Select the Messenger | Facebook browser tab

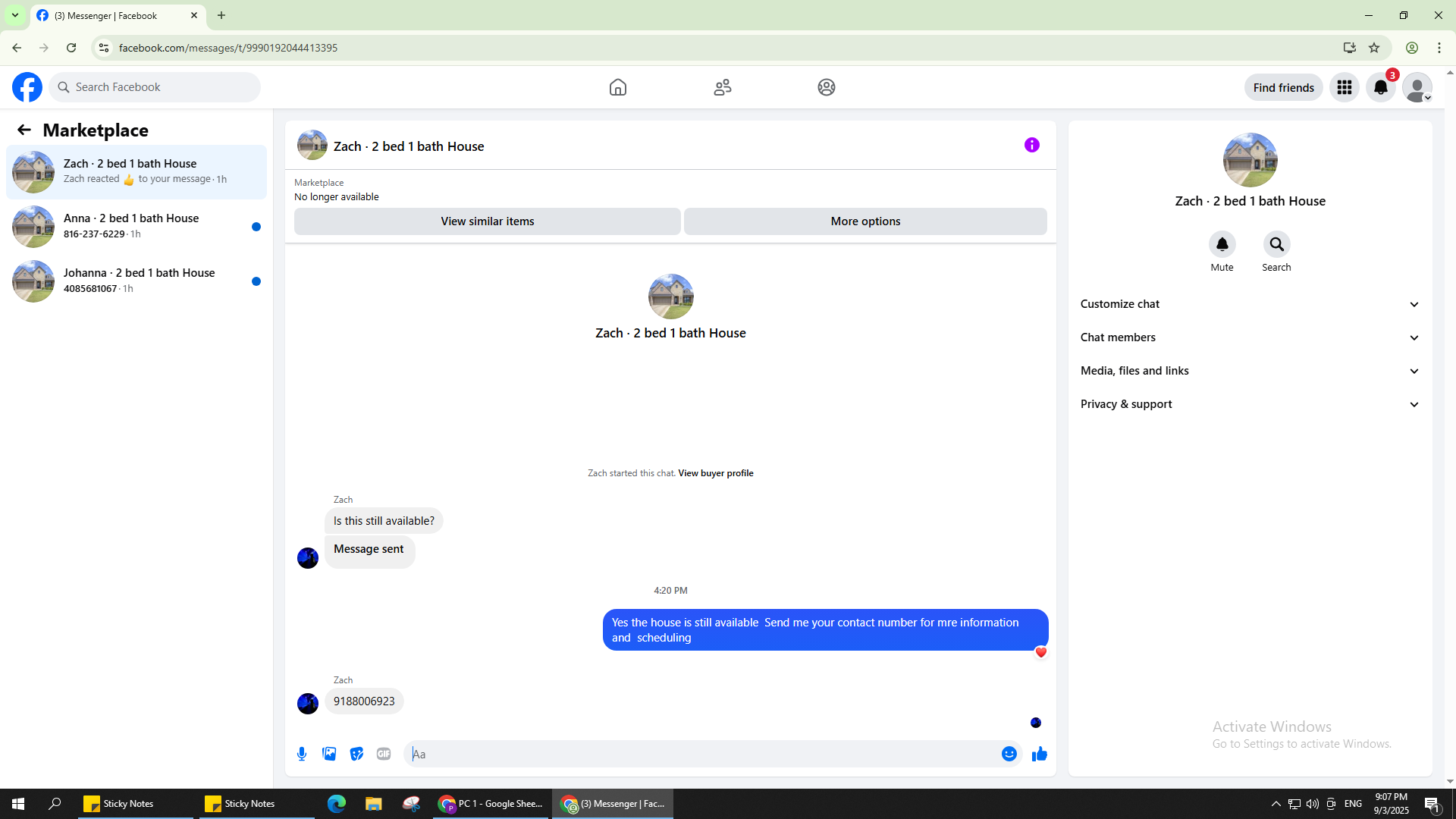pos(118,16)
